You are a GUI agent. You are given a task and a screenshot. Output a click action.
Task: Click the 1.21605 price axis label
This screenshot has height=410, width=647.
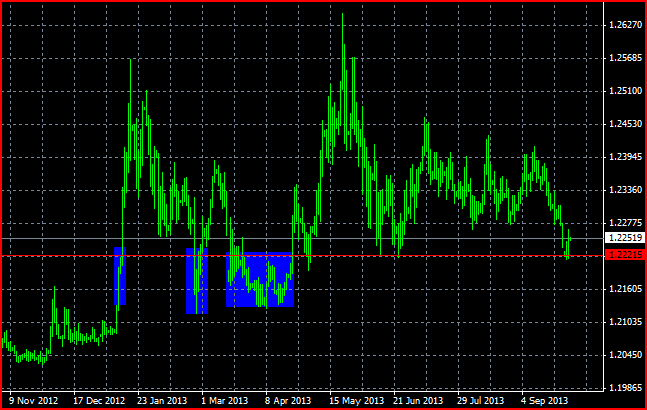pyautogui.click(x=626, y=289)
